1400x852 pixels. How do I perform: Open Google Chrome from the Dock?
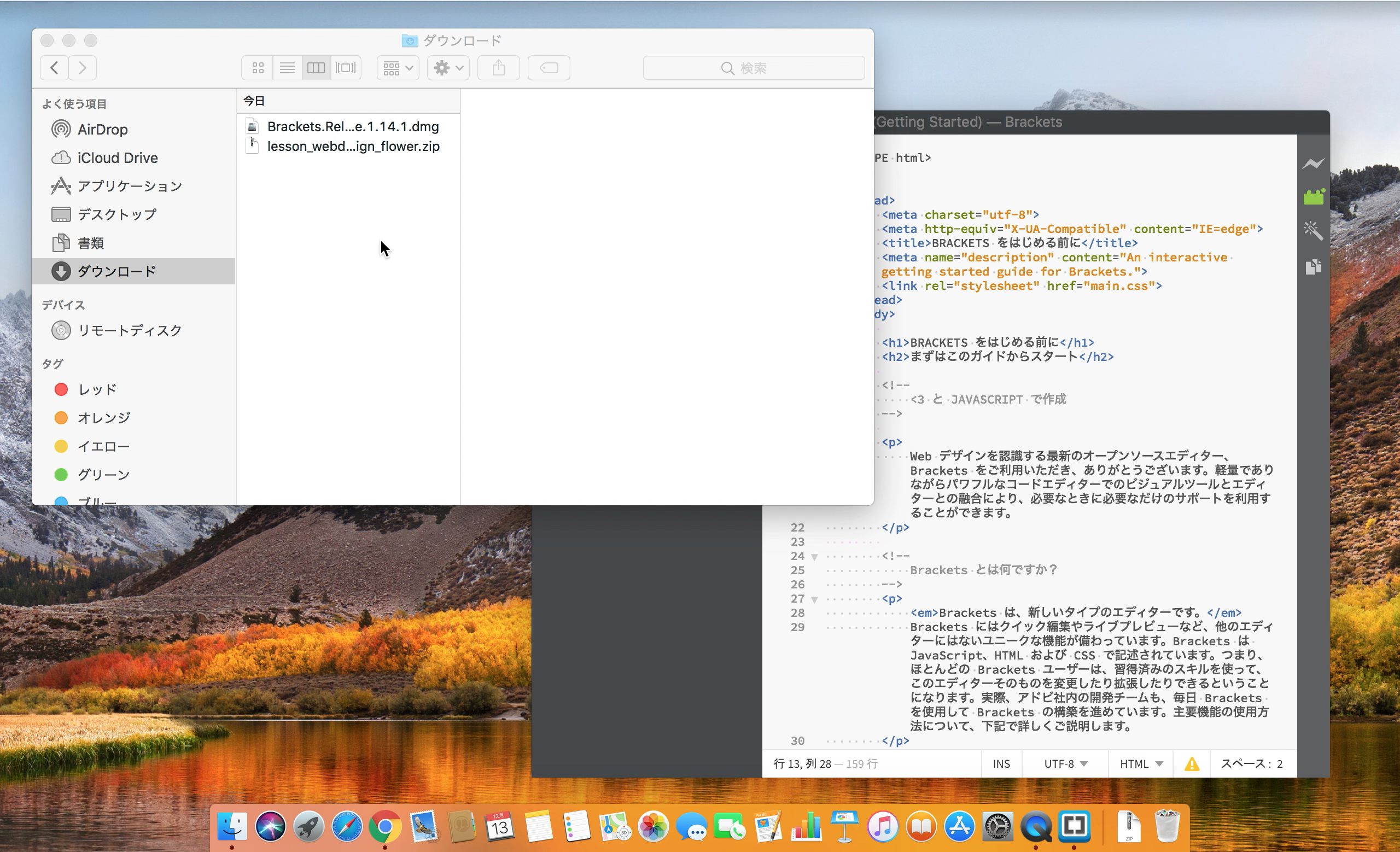click(x=385, y=826)
